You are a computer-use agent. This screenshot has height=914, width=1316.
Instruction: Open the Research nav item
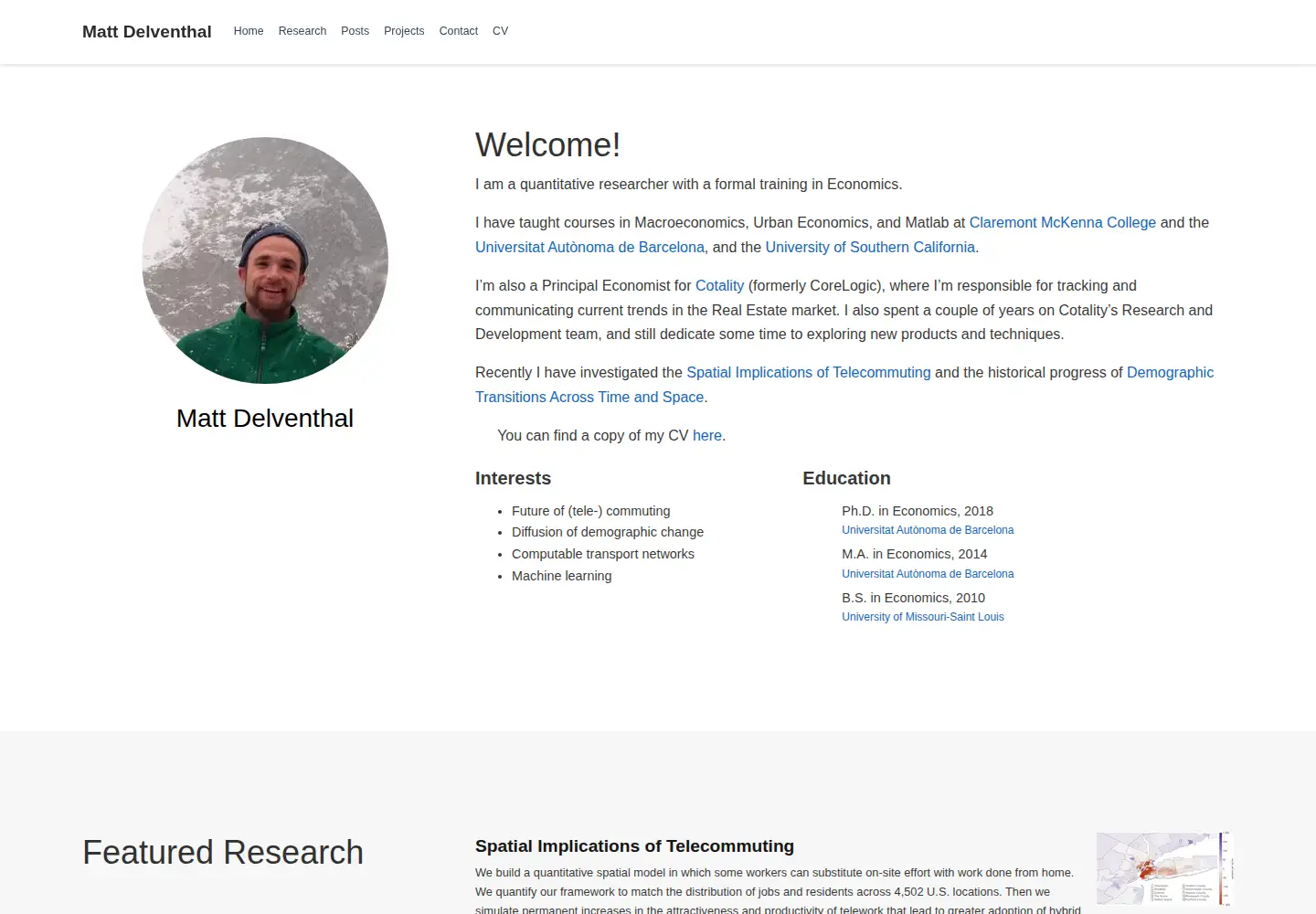click(x=302, y=31)
